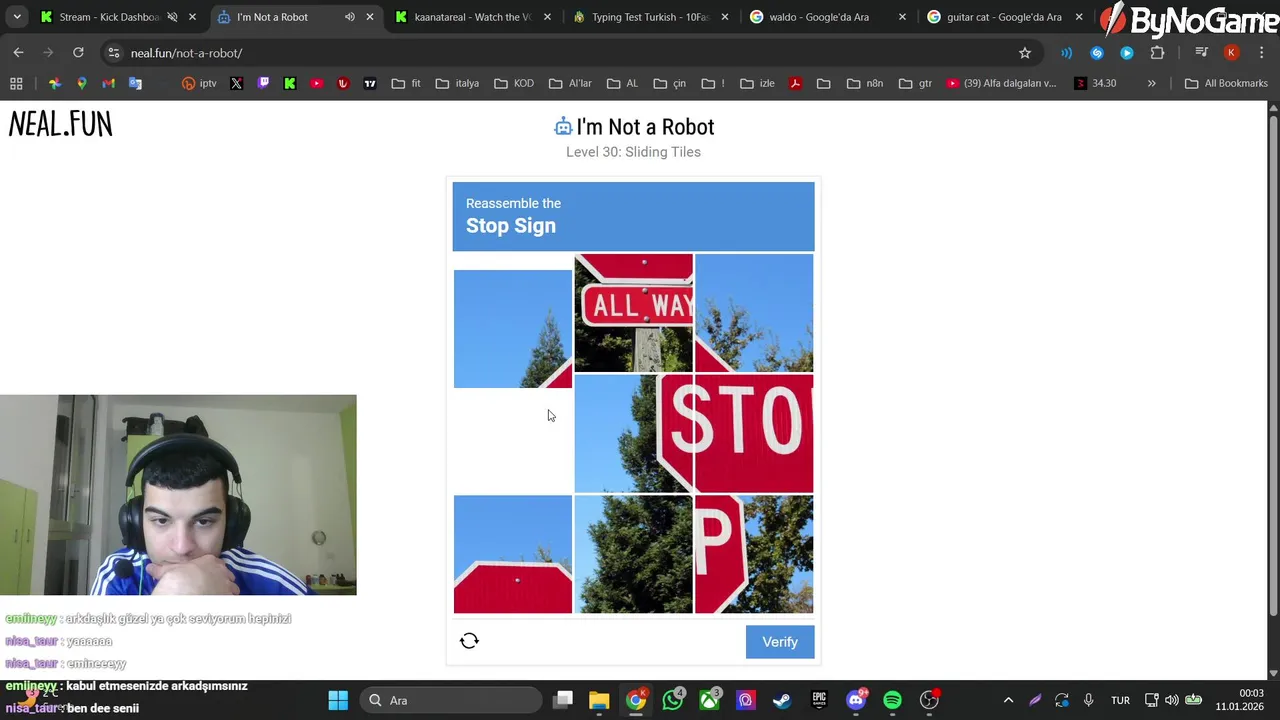Open the fit bookmarks folder
Image resolution: width=1280 pixels, height=720 pixels.
click(x=407, y=83)
